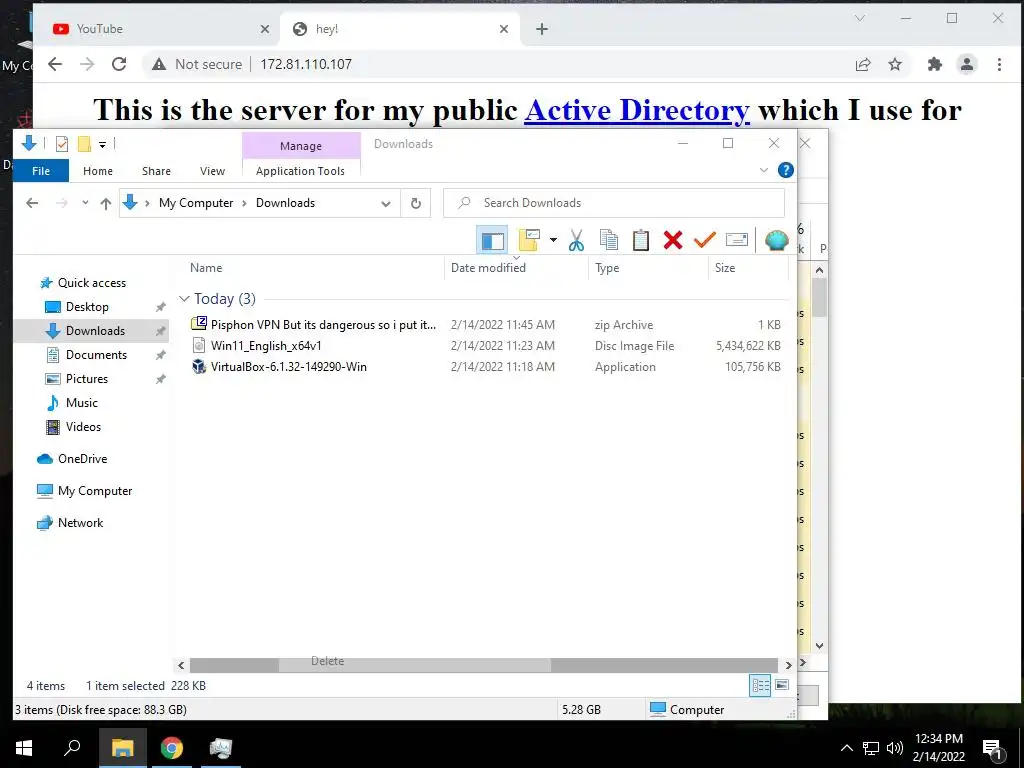Open the Home ribbon tab
Viewport: 1024px width, 768px height.
[x=98, y=171]
